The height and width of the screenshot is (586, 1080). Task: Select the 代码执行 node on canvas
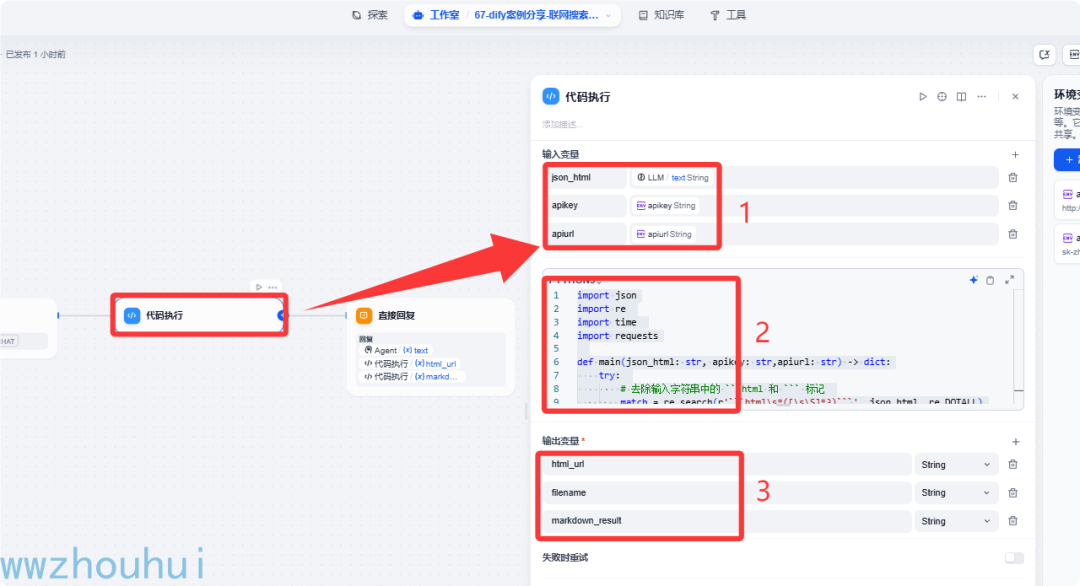(x=199, y=315)
